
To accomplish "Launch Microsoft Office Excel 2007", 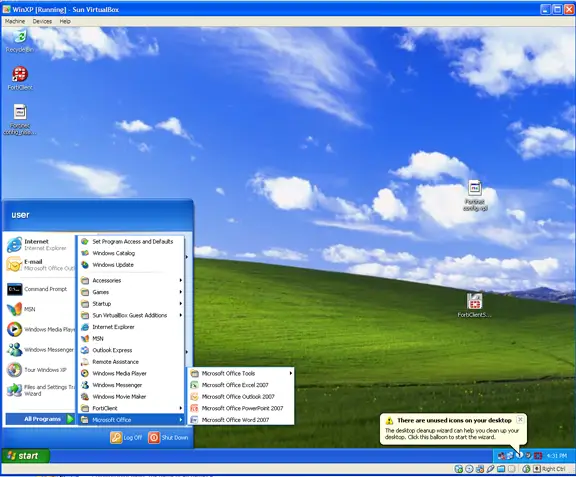I will coord(241,385).
